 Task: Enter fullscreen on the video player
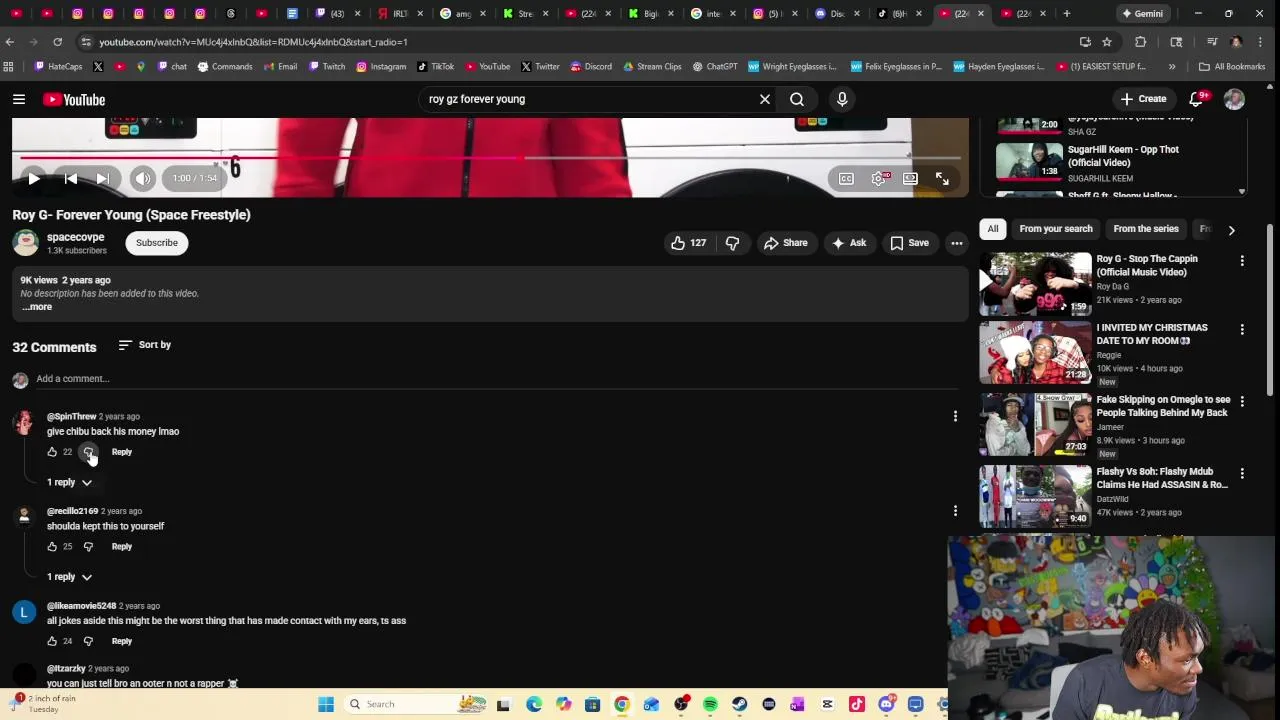942,178
